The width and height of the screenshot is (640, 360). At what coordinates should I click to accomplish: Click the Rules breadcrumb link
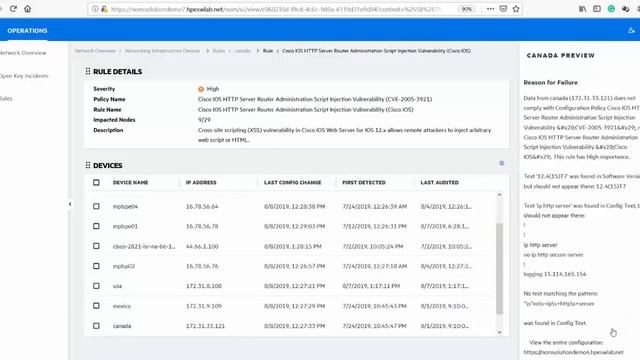(x=219, y=51)
